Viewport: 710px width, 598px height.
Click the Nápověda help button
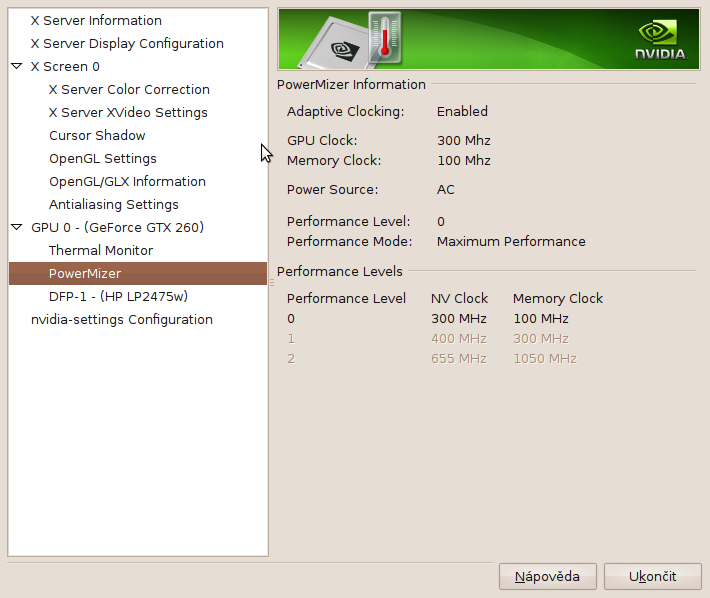(547, 576)
